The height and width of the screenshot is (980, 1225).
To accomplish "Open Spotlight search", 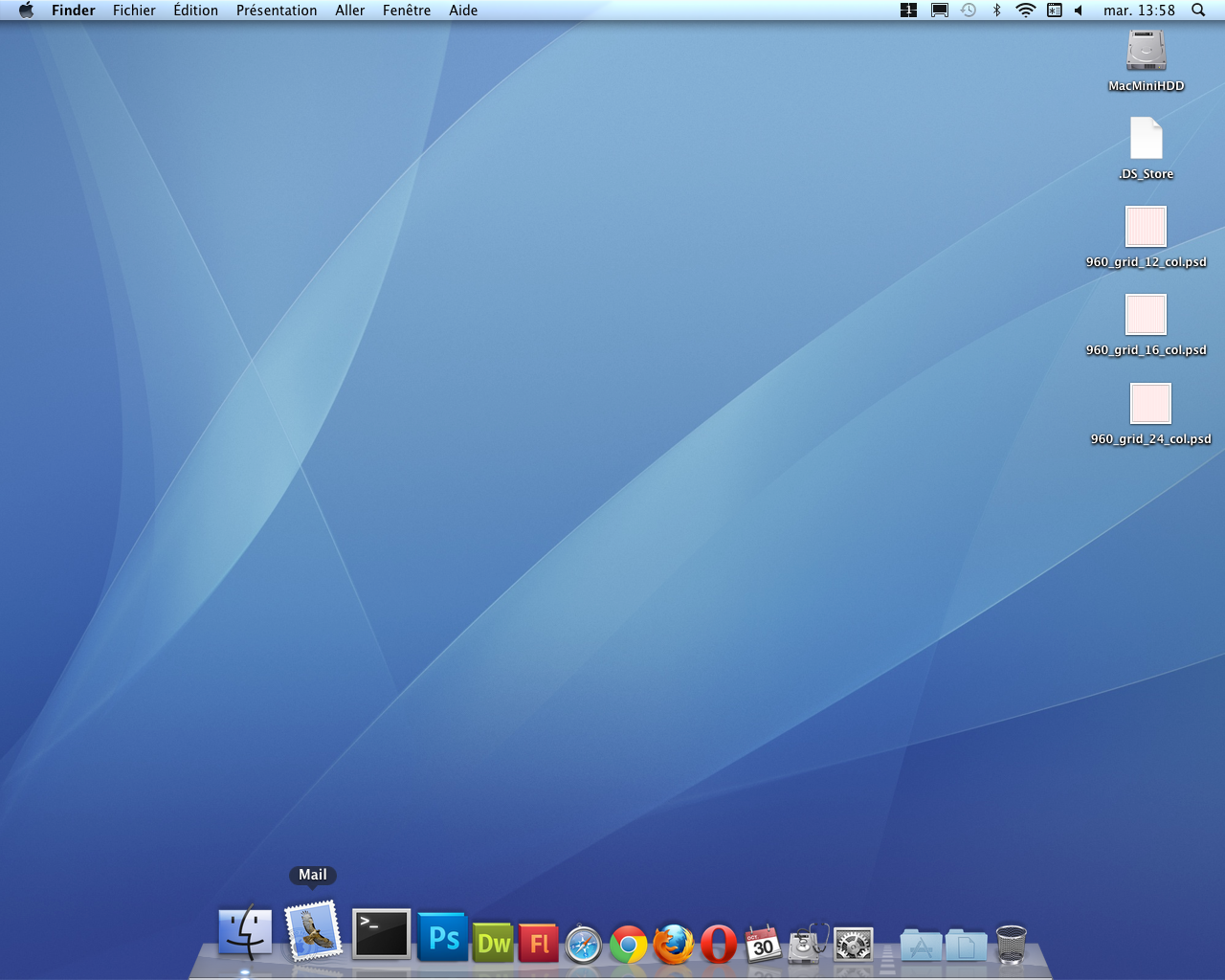I will 1197,11.
